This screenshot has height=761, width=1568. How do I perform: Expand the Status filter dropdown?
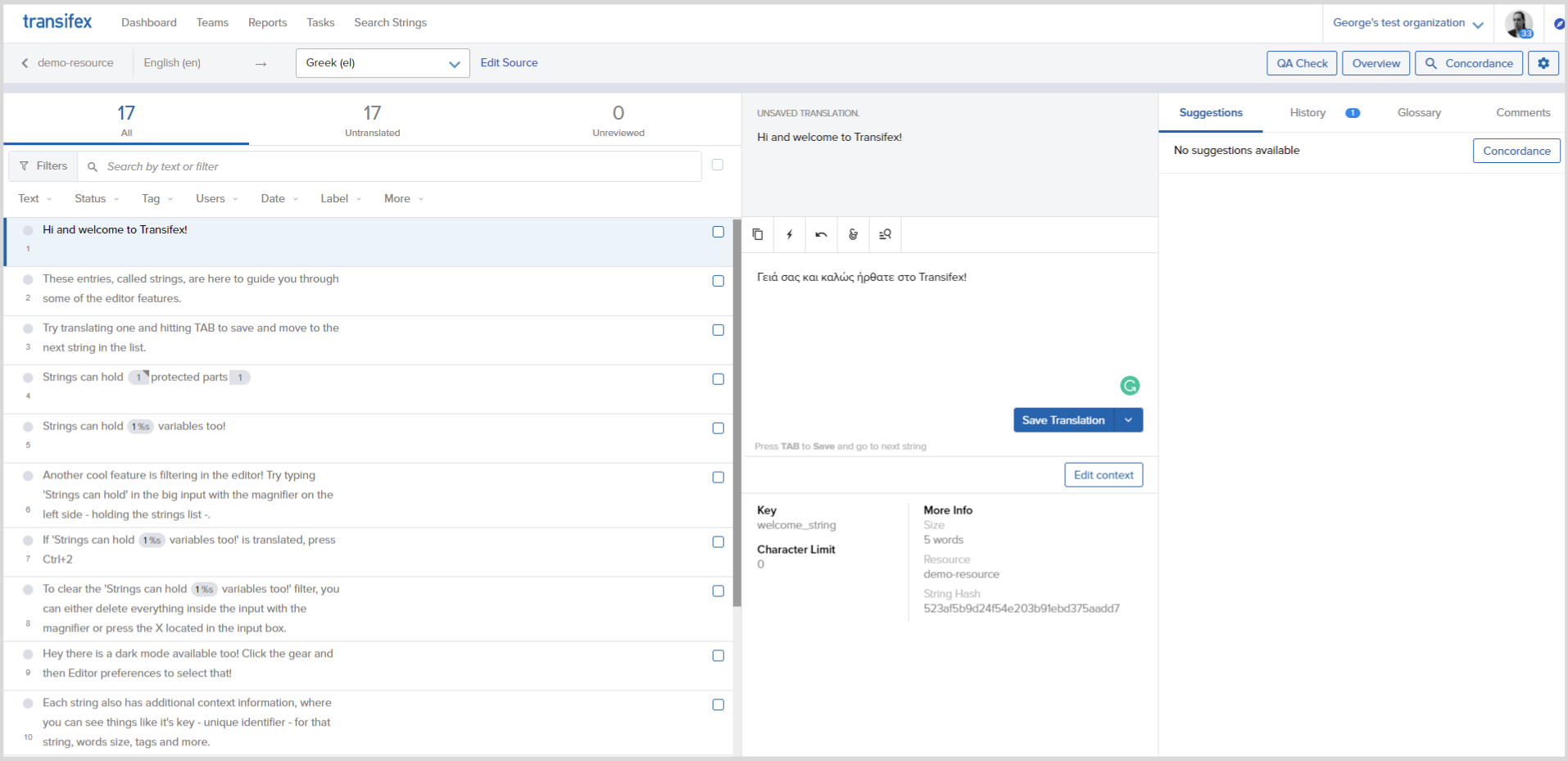click(x=97, y=199)
